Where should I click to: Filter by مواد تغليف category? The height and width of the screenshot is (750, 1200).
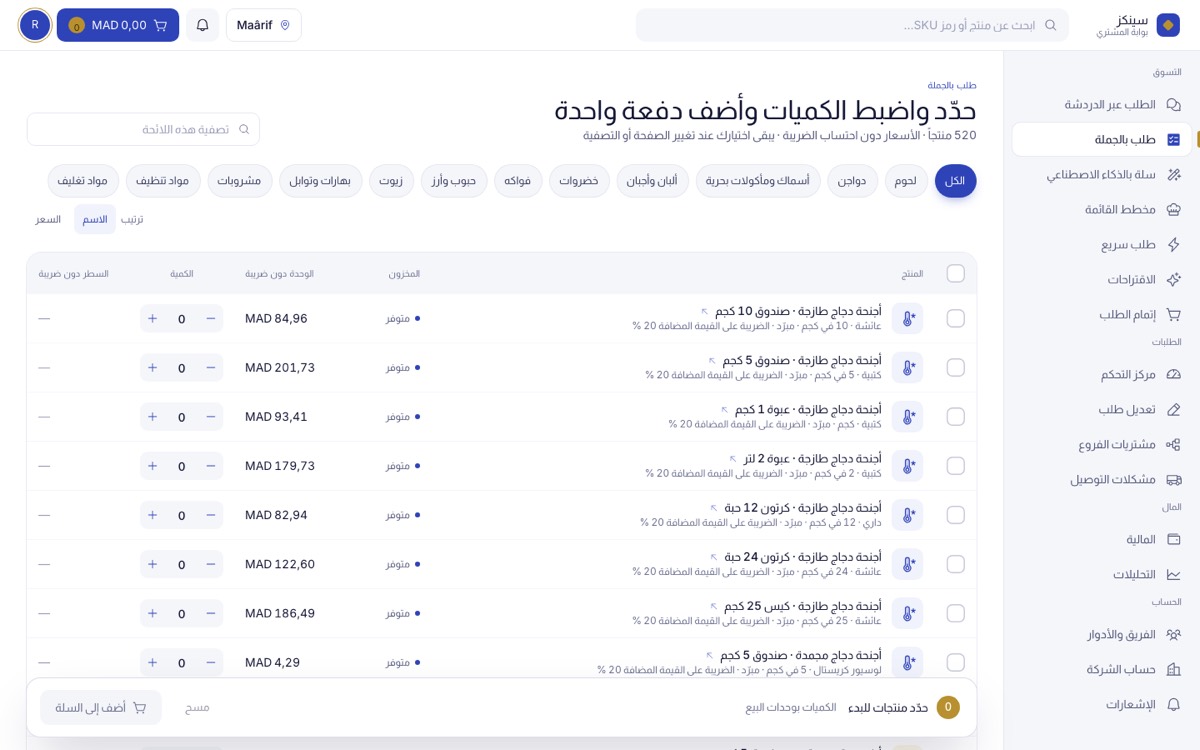tap(83, 181)
